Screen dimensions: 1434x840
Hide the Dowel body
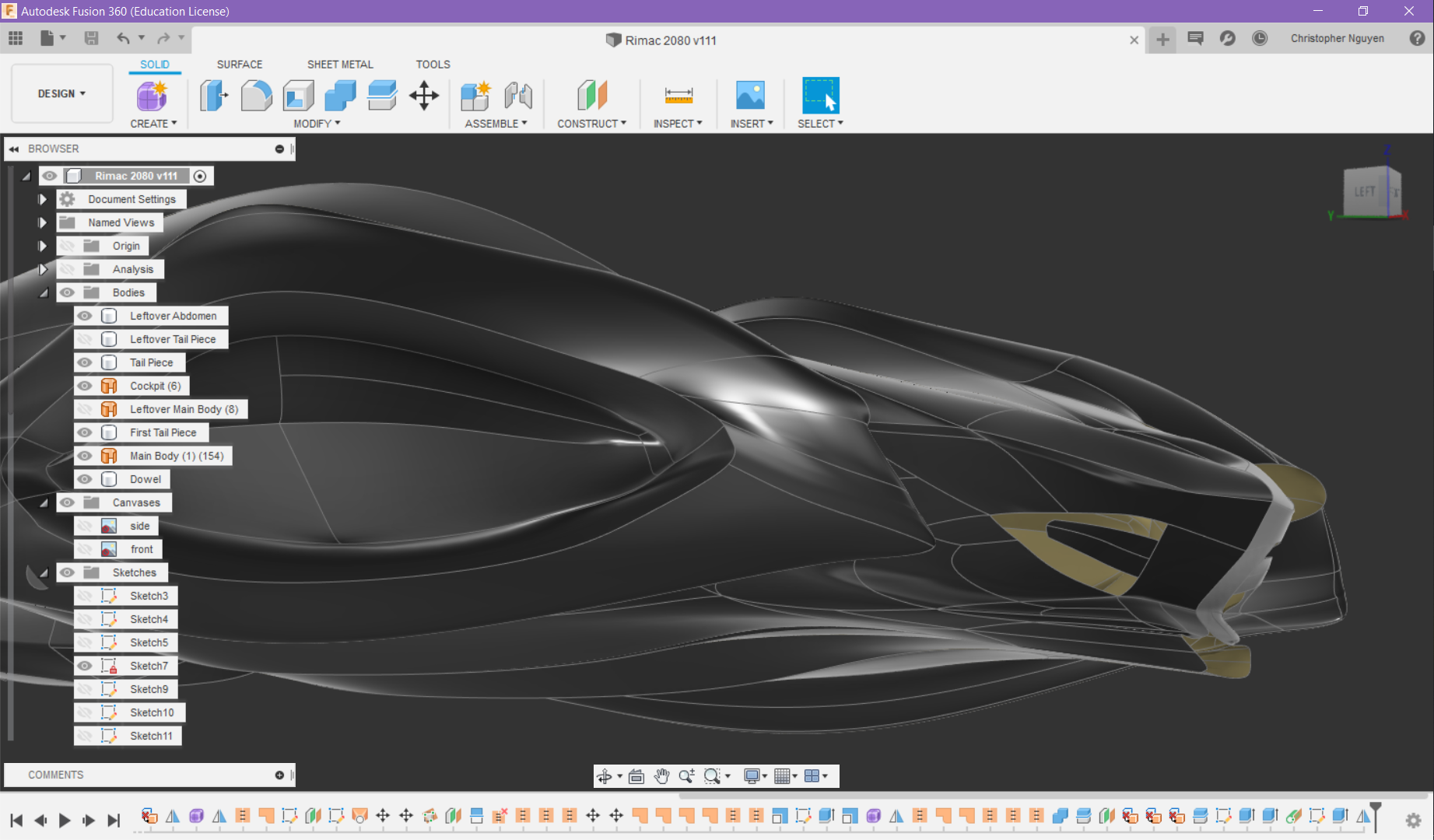tap(85, 479)
